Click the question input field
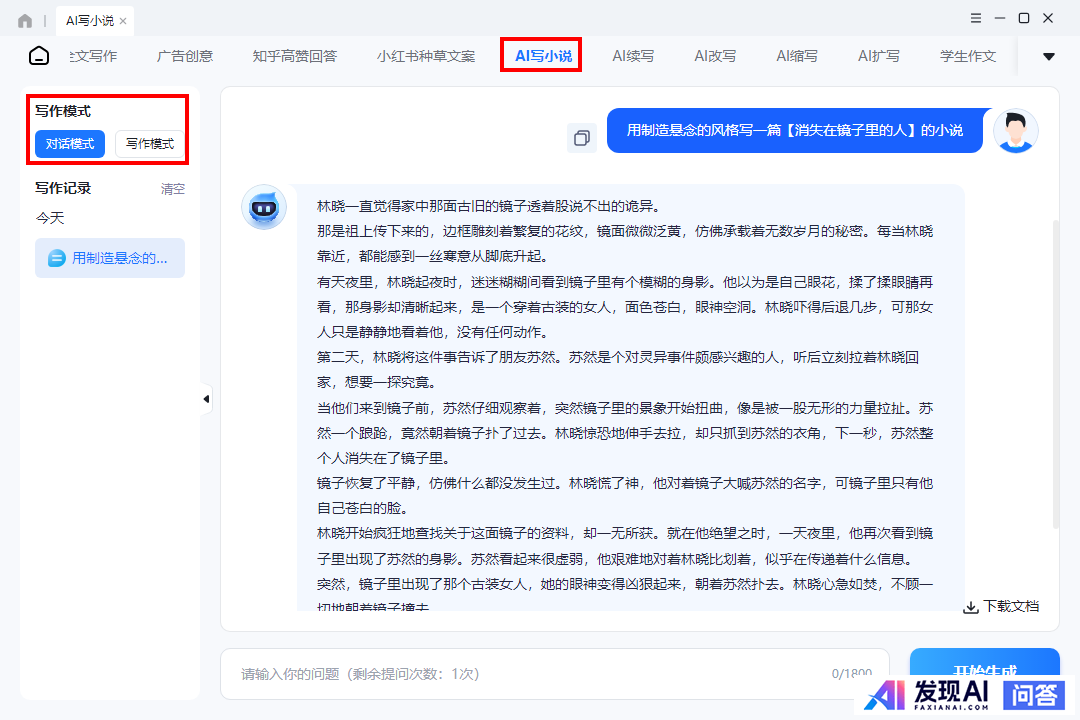The height and width of the screenshot is (720, 1080). [x=530, y=674]
